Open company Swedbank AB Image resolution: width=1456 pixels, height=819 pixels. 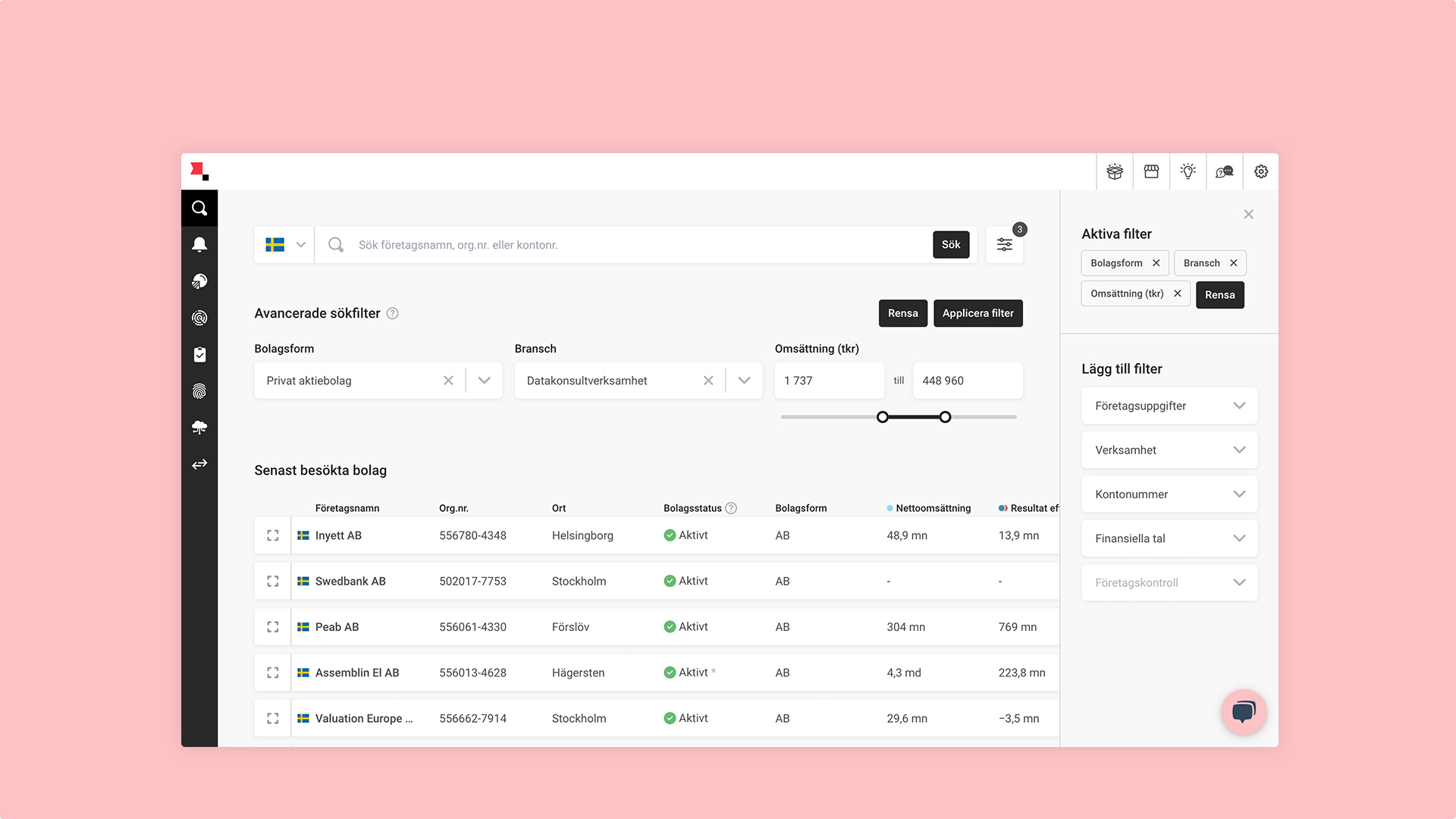pyautogui.click(x=350, y=581)
